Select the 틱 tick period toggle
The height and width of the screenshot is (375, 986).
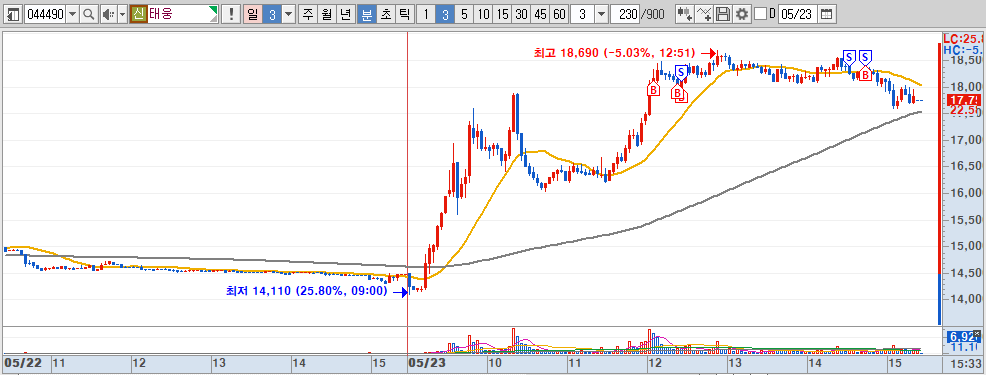click(404, 14)
